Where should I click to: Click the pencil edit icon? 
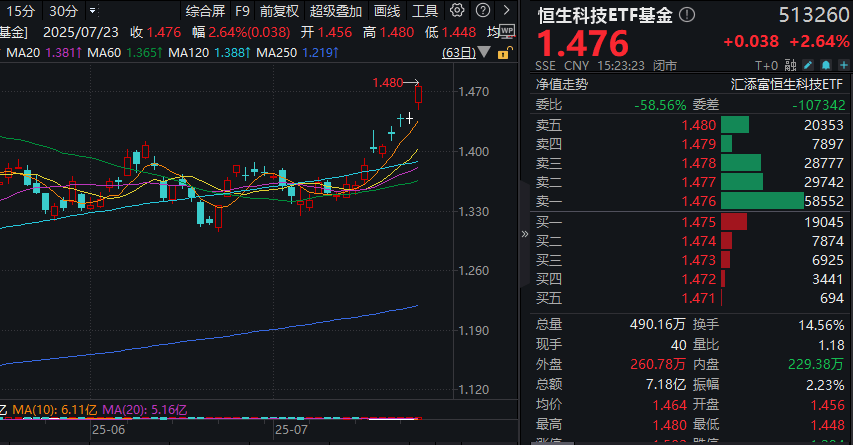tap(808, 65)
